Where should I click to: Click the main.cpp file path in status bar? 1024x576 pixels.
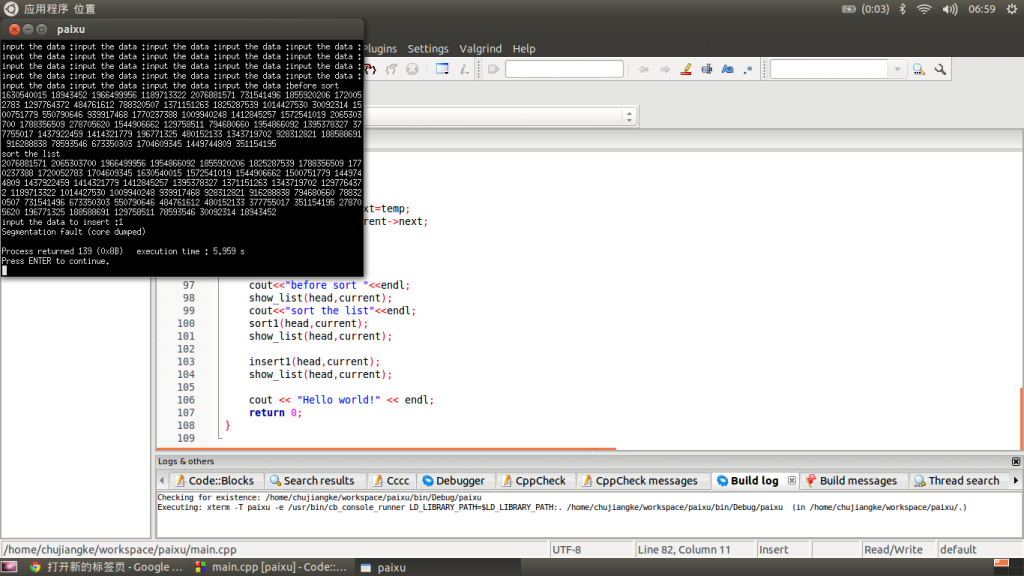coord(120,550)
